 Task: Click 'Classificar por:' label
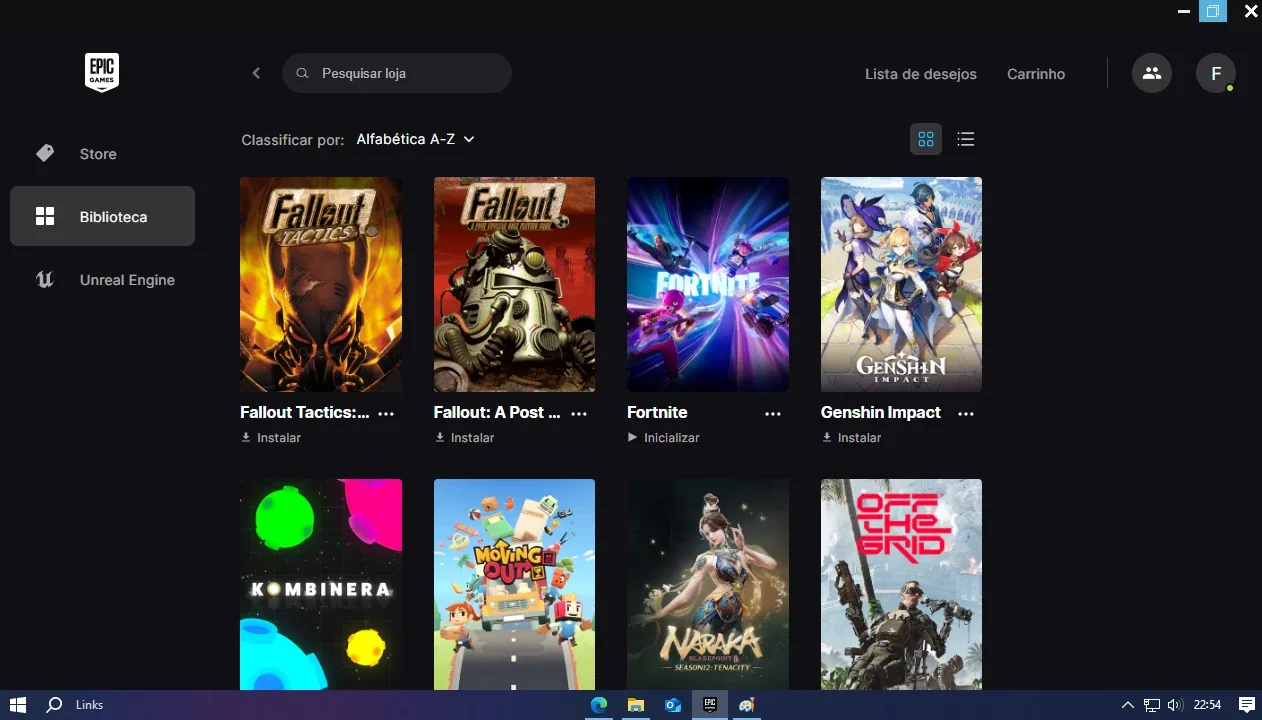point(293,140)
